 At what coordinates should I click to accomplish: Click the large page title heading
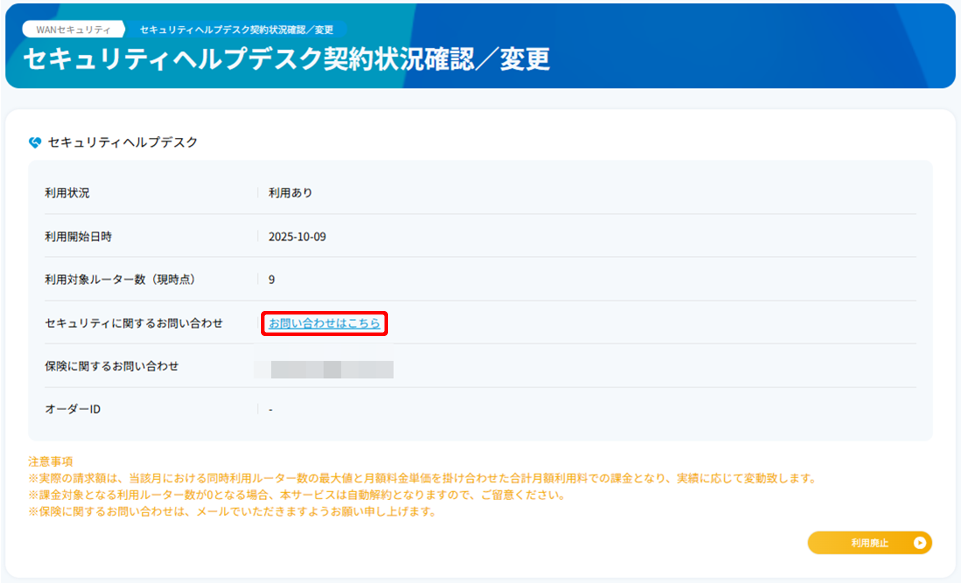286,59
